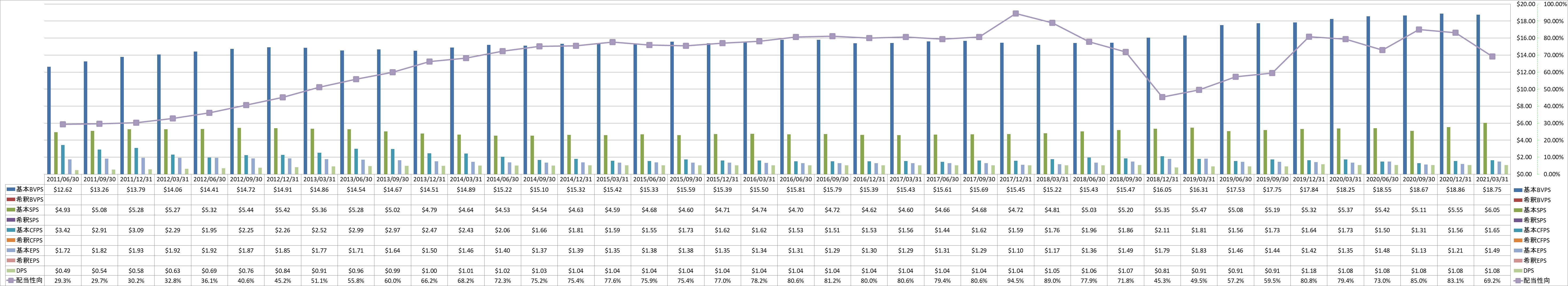Click the $12.62 基本BVPS cell

tap(63, 190)
